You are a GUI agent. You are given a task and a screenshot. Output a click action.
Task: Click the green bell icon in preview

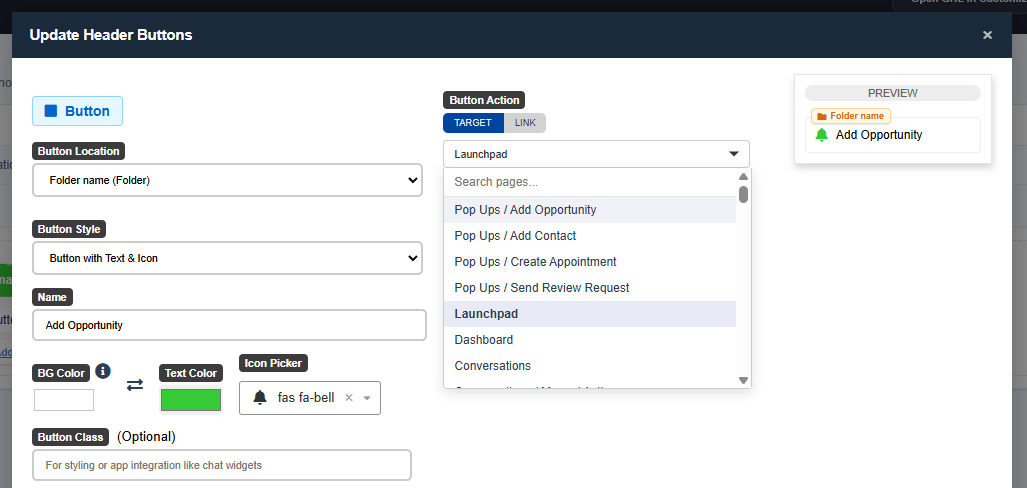coord(821,135)
